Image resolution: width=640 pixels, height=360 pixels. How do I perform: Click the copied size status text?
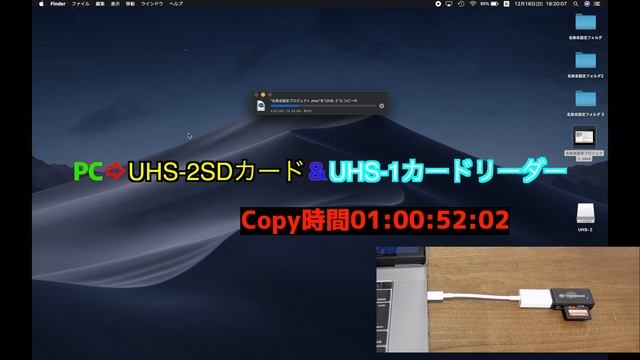click(291, 111)
